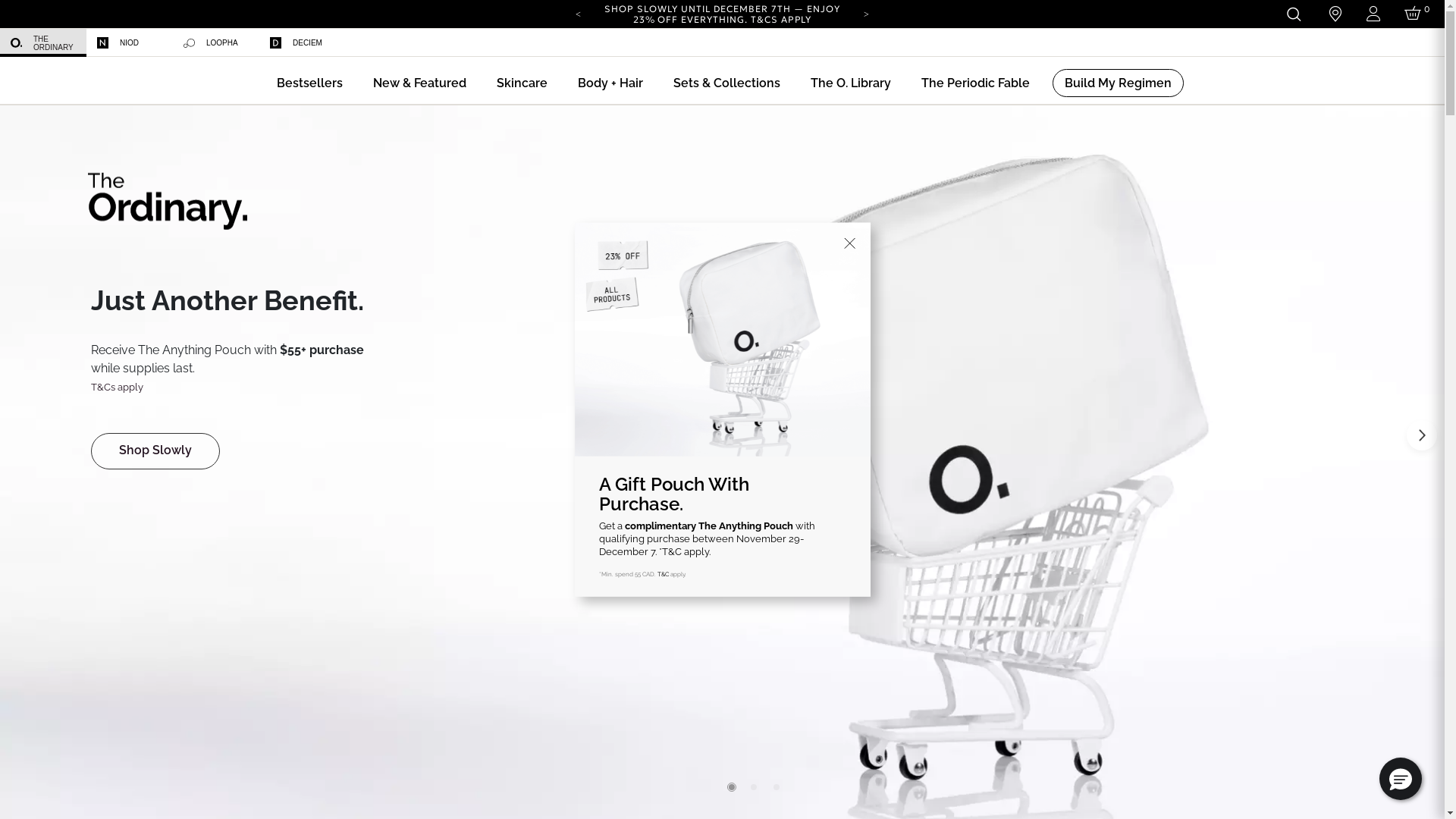Select the first carousel slide dot
The width and height of the screenshot is (1456, 819).
coord(732,787)
